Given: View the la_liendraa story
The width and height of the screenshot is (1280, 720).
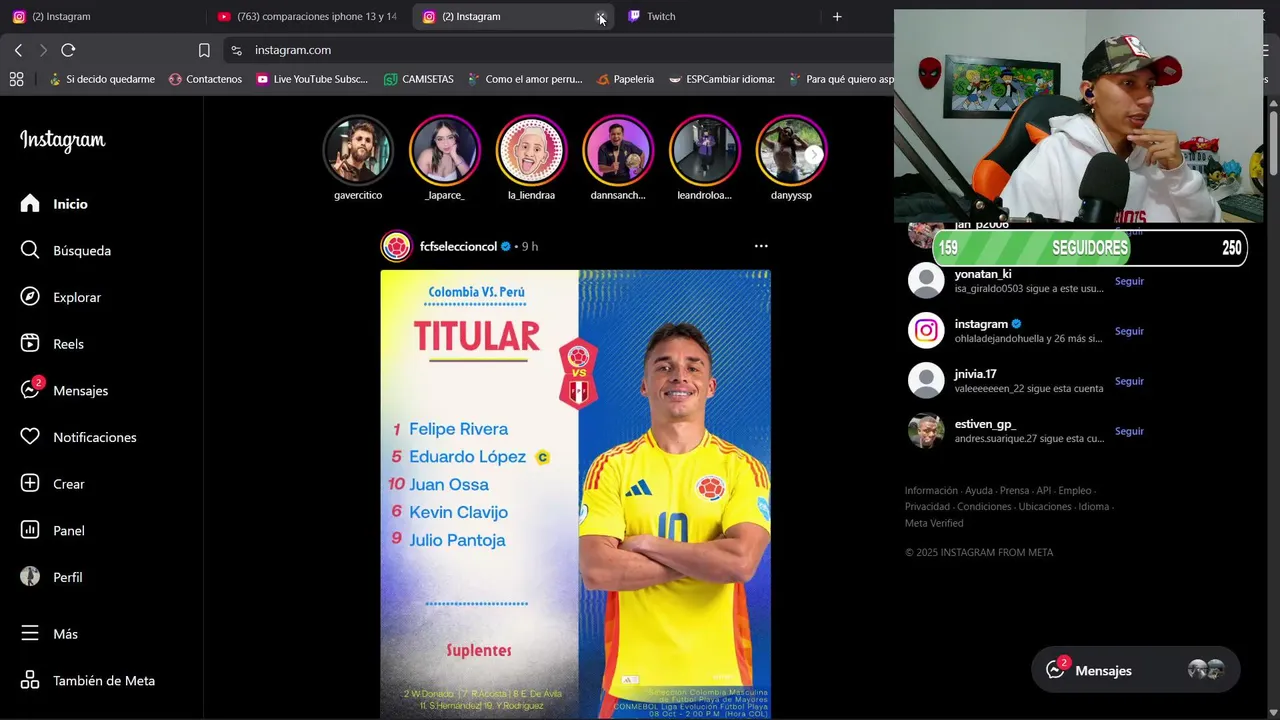Looking at the screenshot, I should click(x=531, y=151).
